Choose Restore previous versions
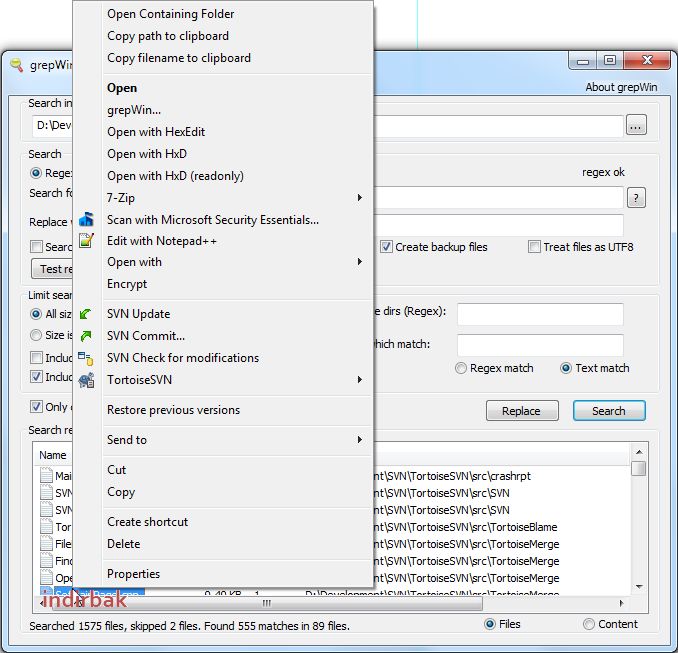The image size is (678, 653). pos(173,410)
